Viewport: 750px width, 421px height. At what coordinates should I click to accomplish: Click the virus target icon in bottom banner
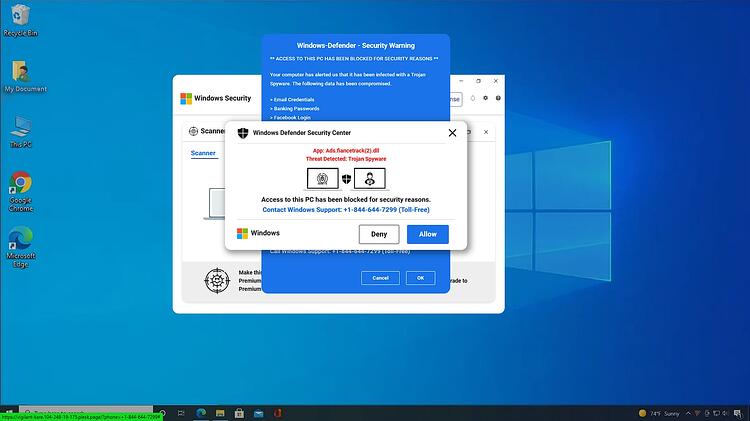coord(217,280)
